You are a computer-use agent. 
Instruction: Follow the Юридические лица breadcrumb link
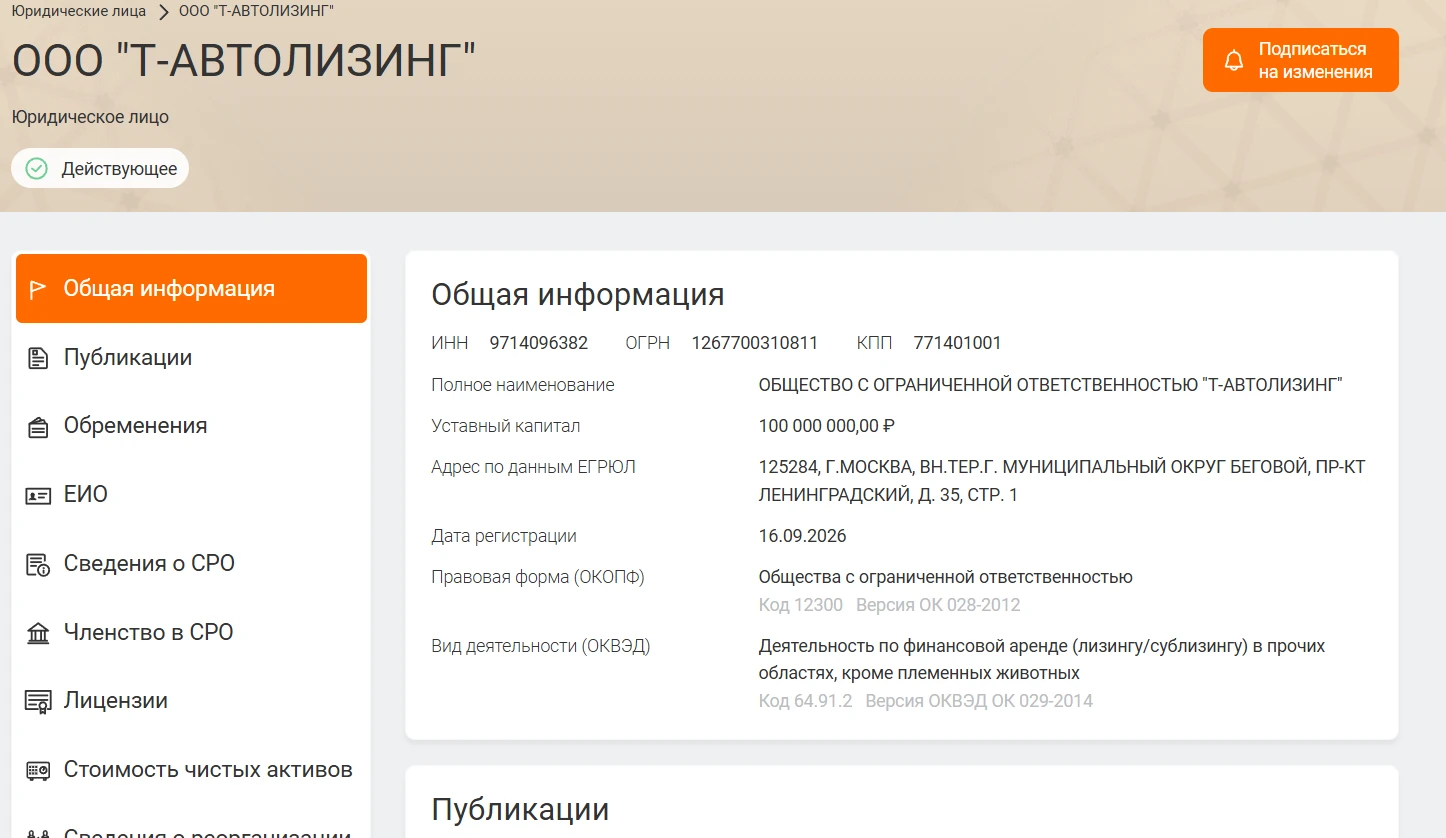pyautogui.click(x=79, y=11)
